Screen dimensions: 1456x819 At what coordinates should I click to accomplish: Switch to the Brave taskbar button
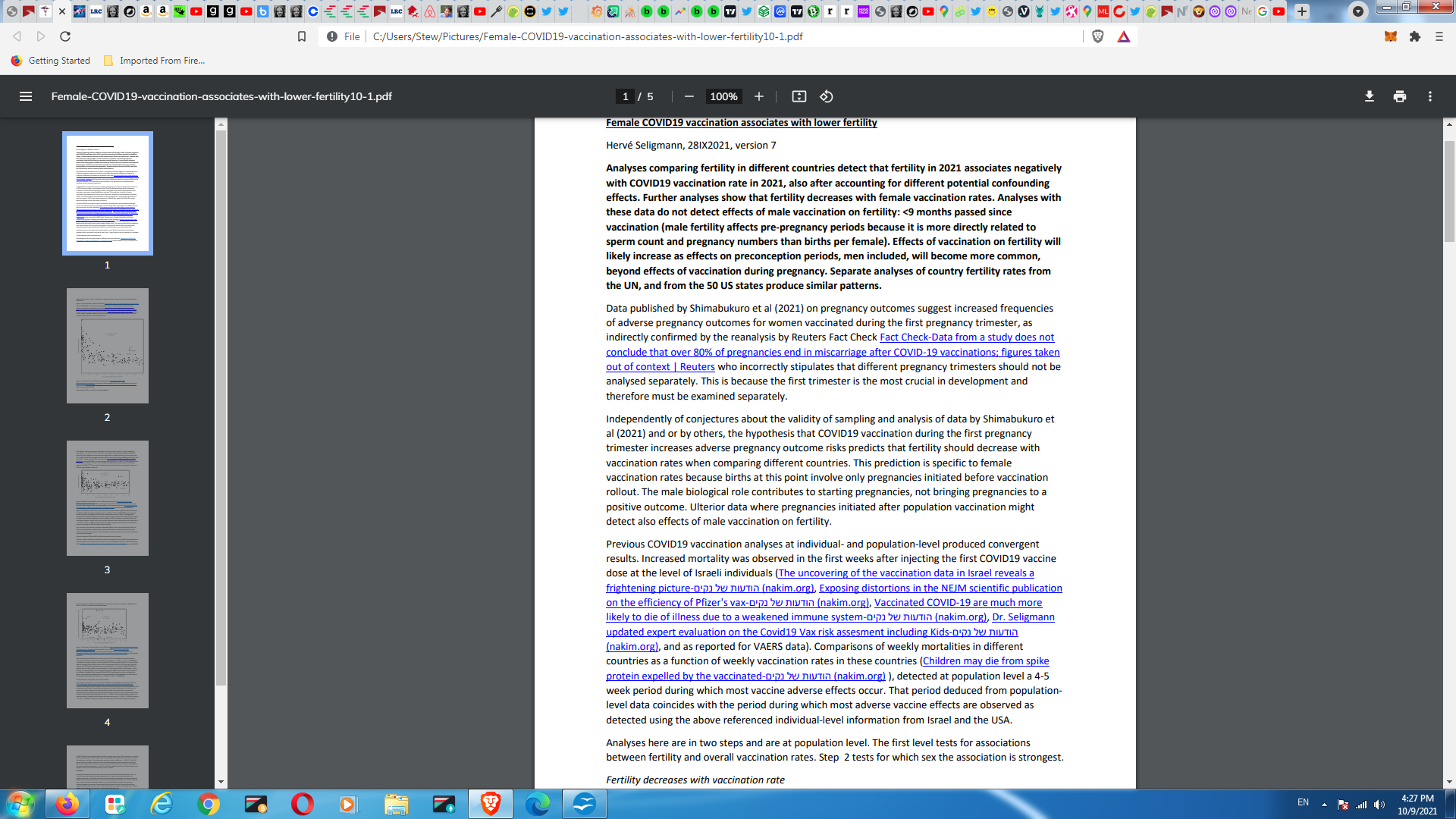(x=490, y=804)
